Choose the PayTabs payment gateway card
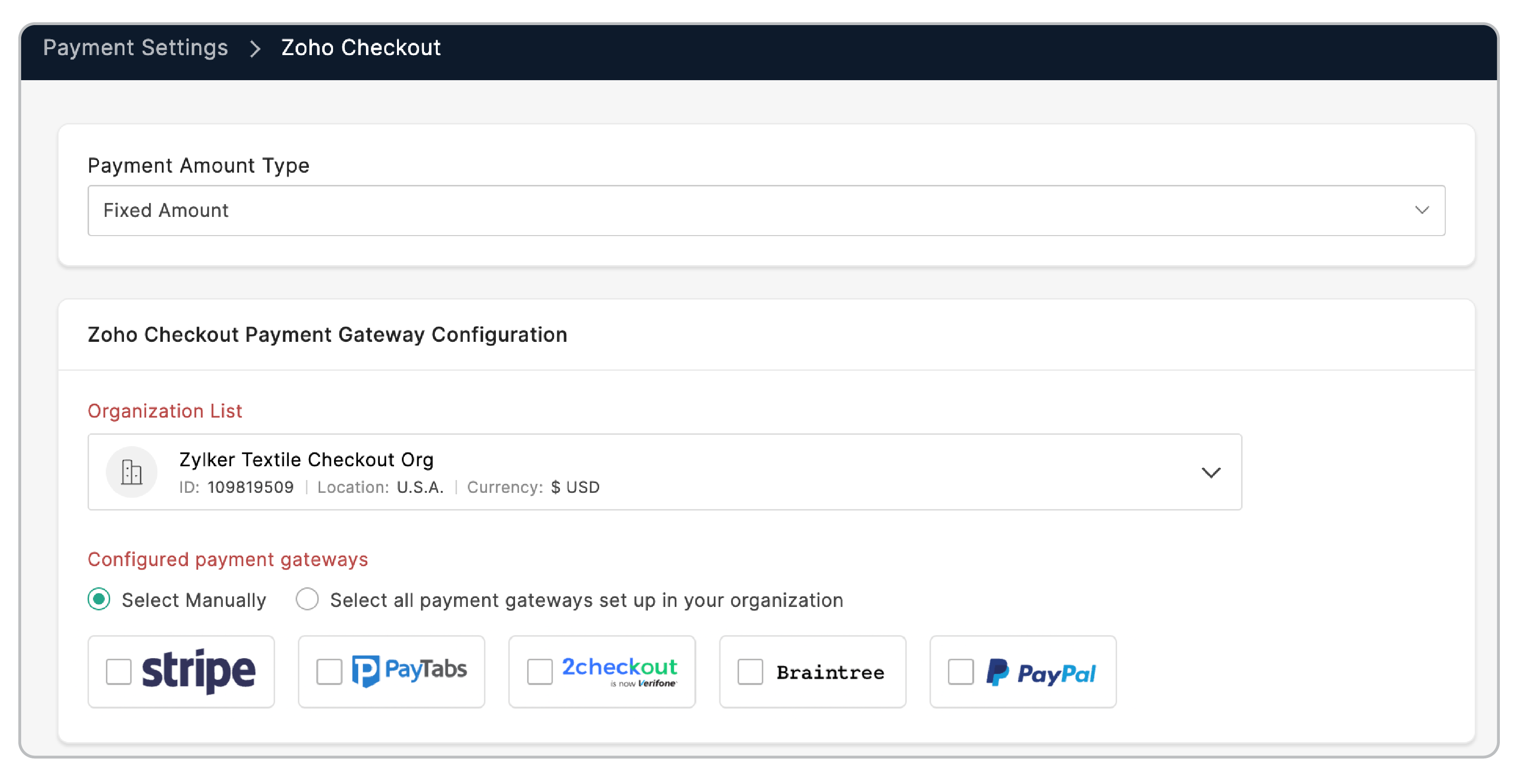 click(x=391, y=671)
